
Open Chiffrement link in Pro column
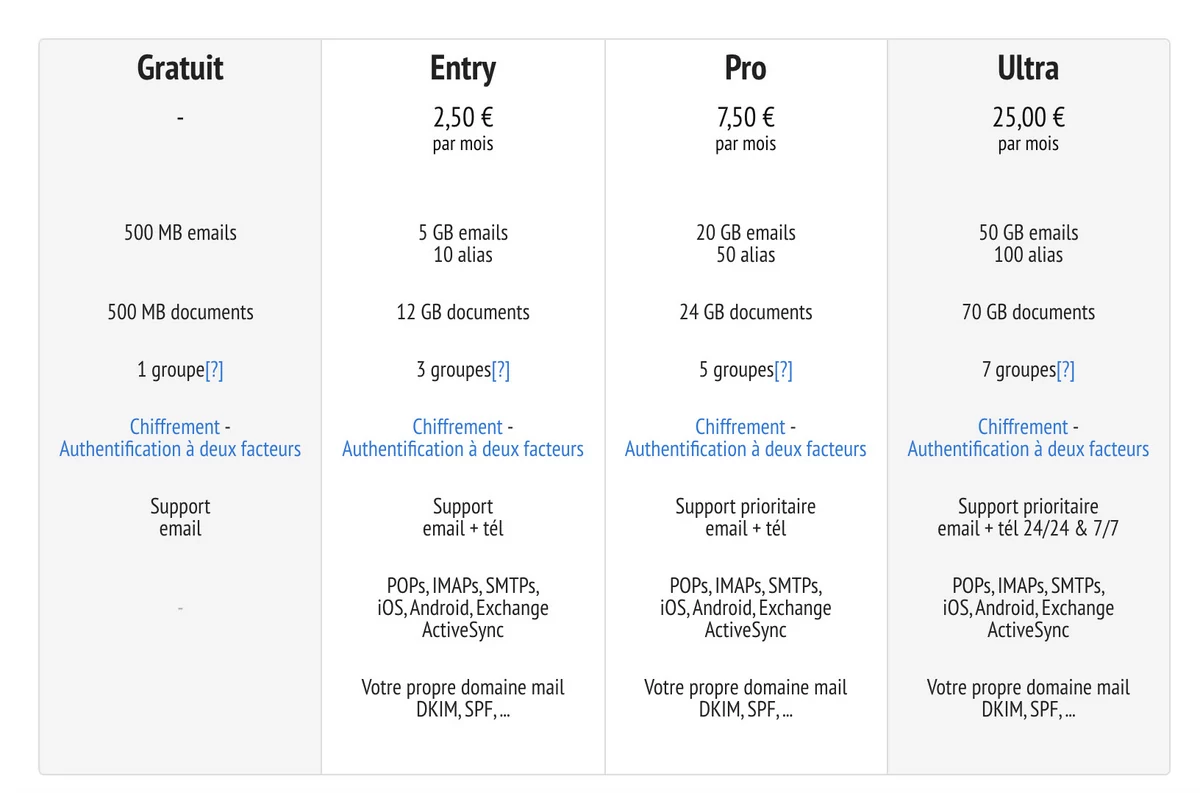pos(740,427)
